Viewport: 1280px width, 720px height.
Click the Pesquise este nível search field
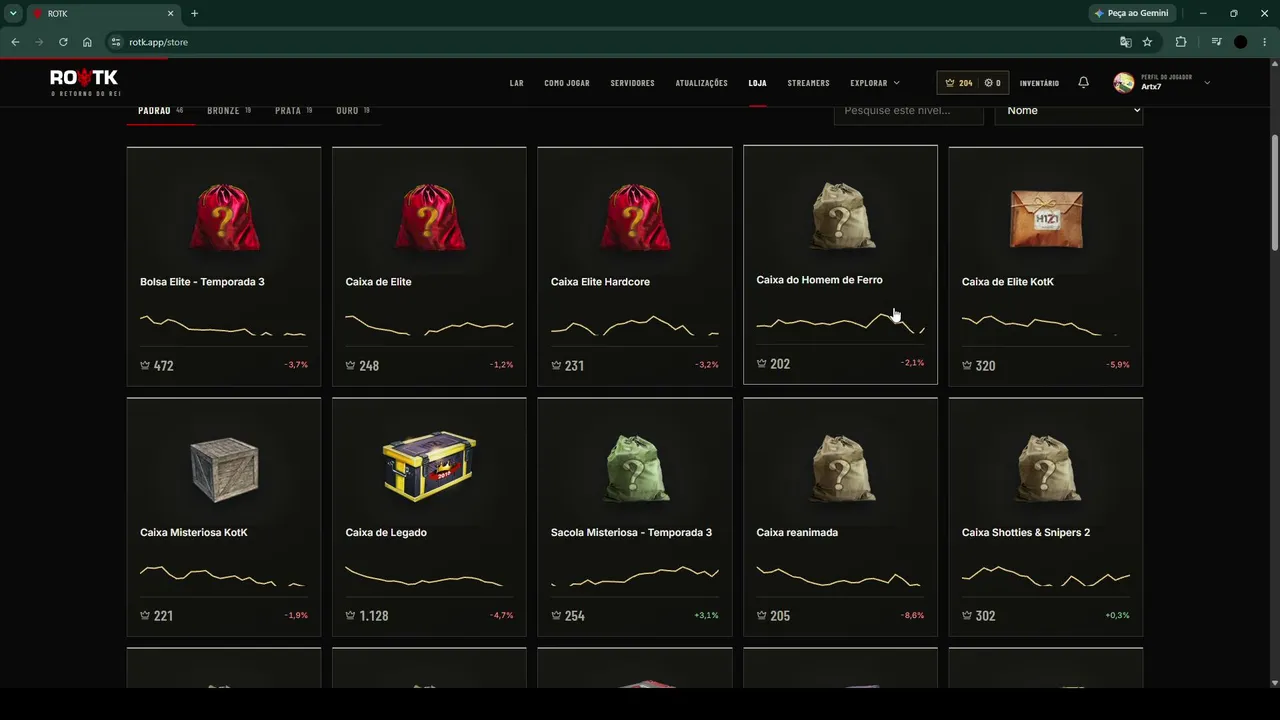(909, 111)
